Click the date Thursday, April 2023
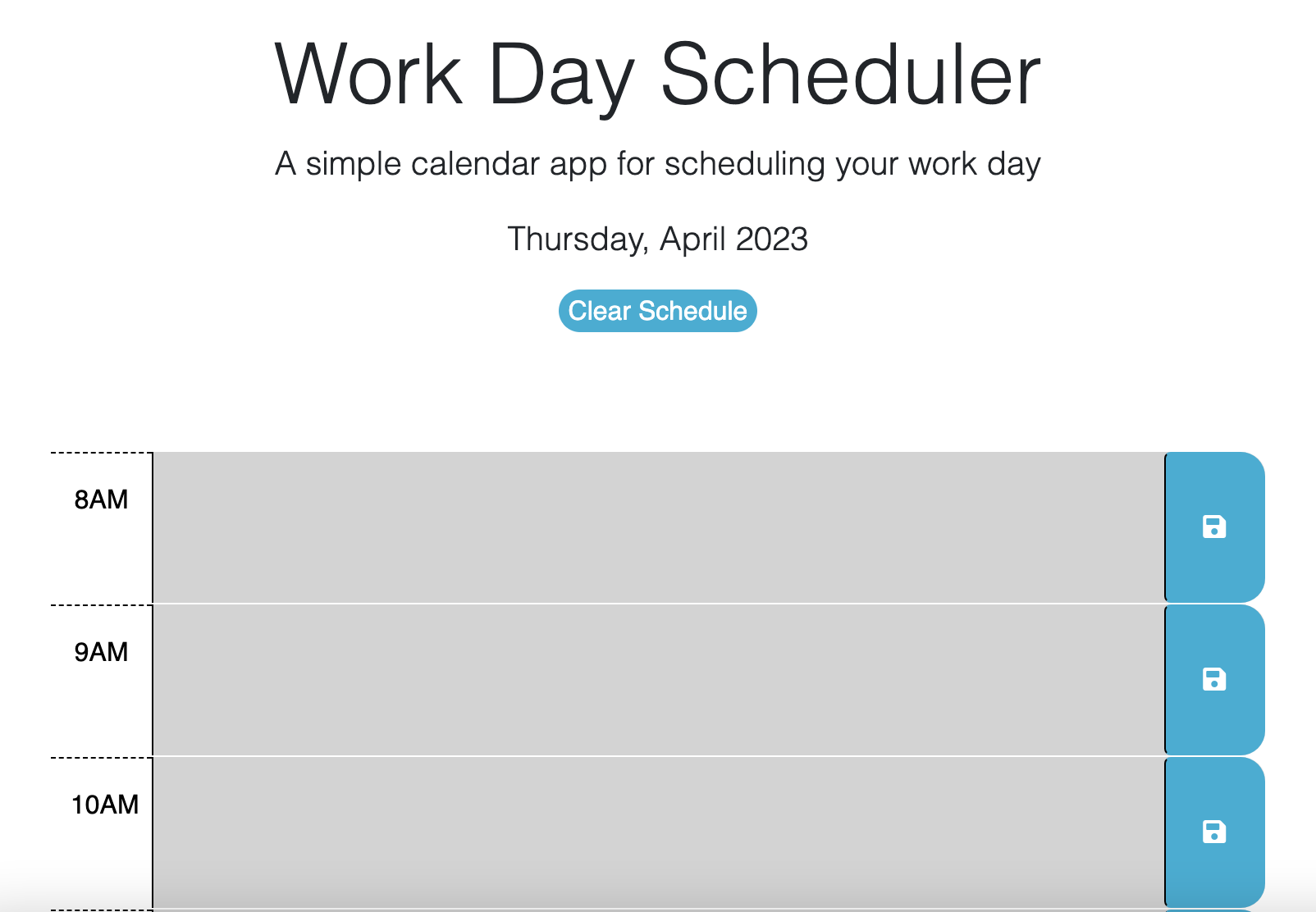This screenshot has height=912, width=1316. (656, 239)
